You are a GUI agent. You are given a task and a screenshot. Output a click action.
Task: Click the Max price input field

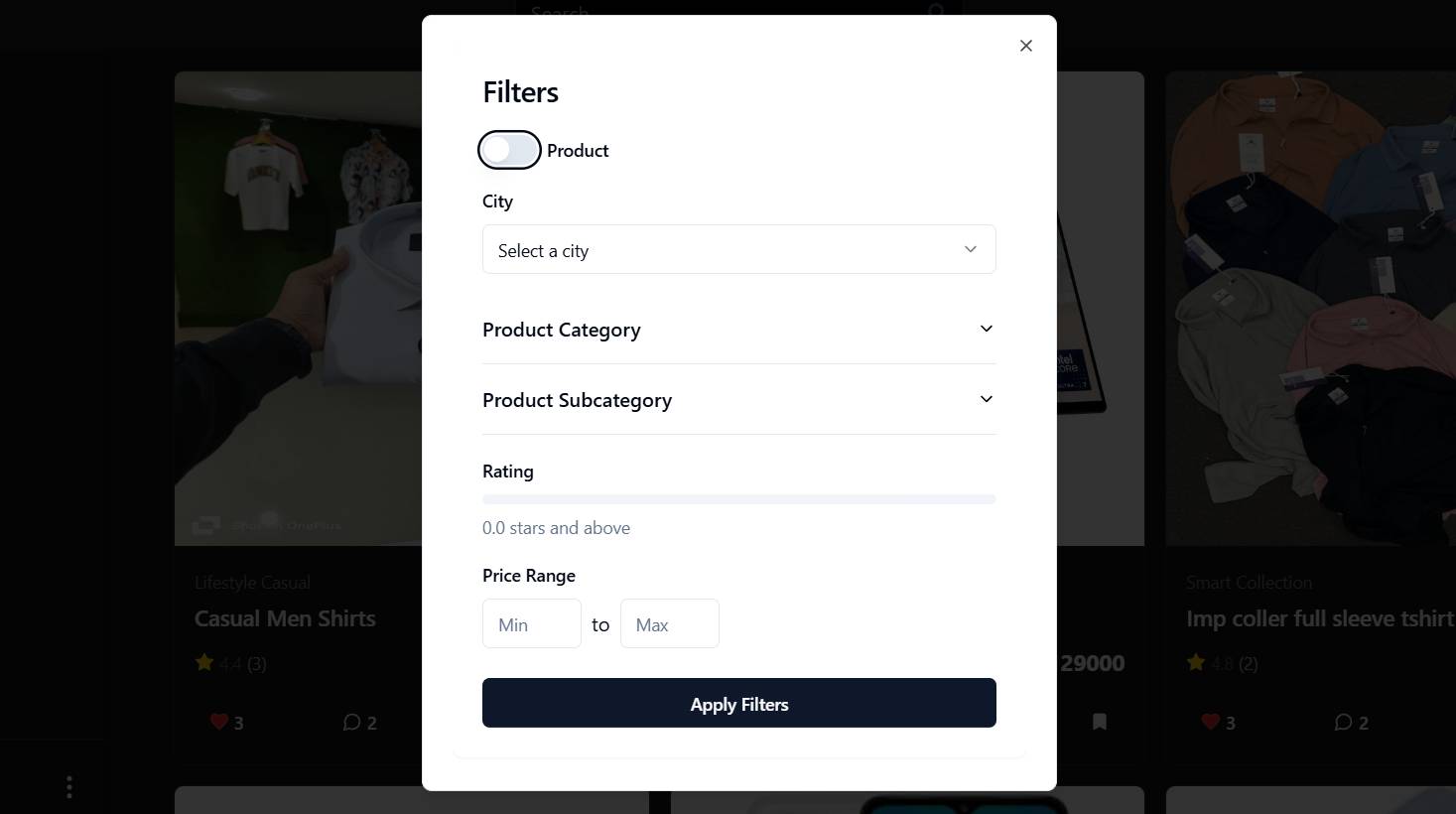(669, 623)
